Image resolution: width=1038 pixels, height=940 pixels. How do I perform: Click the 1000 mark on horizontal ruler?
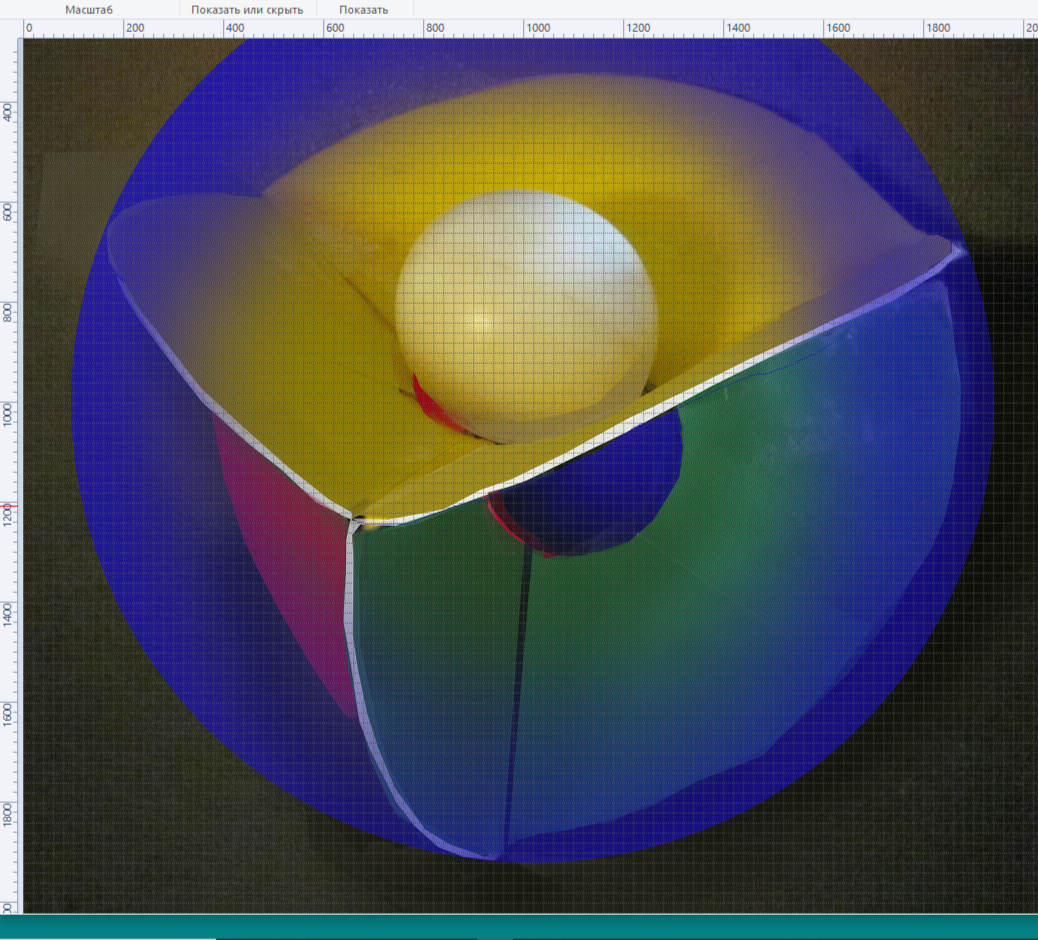538,28
